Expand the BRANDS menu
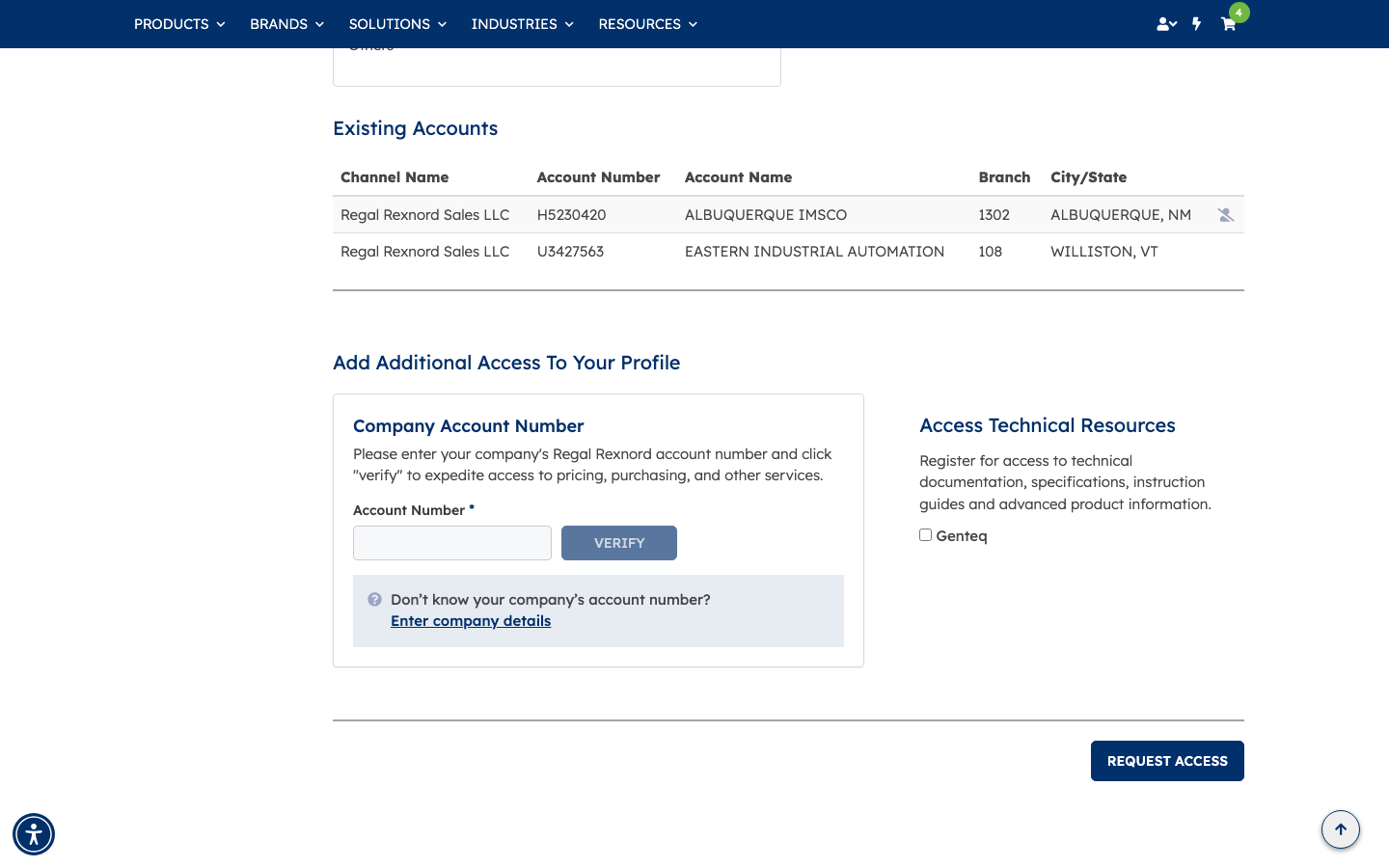 (x=286, y=24)
